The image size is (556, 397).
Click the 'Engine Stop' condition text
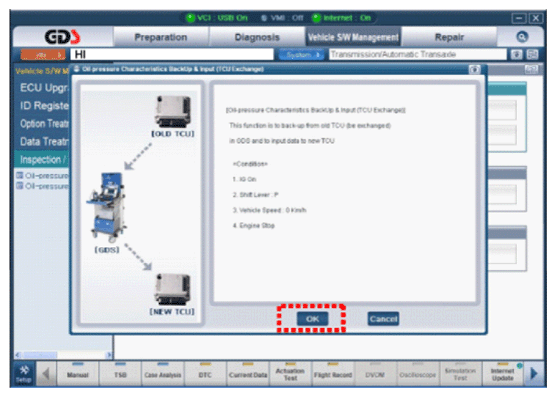point(254,225)
